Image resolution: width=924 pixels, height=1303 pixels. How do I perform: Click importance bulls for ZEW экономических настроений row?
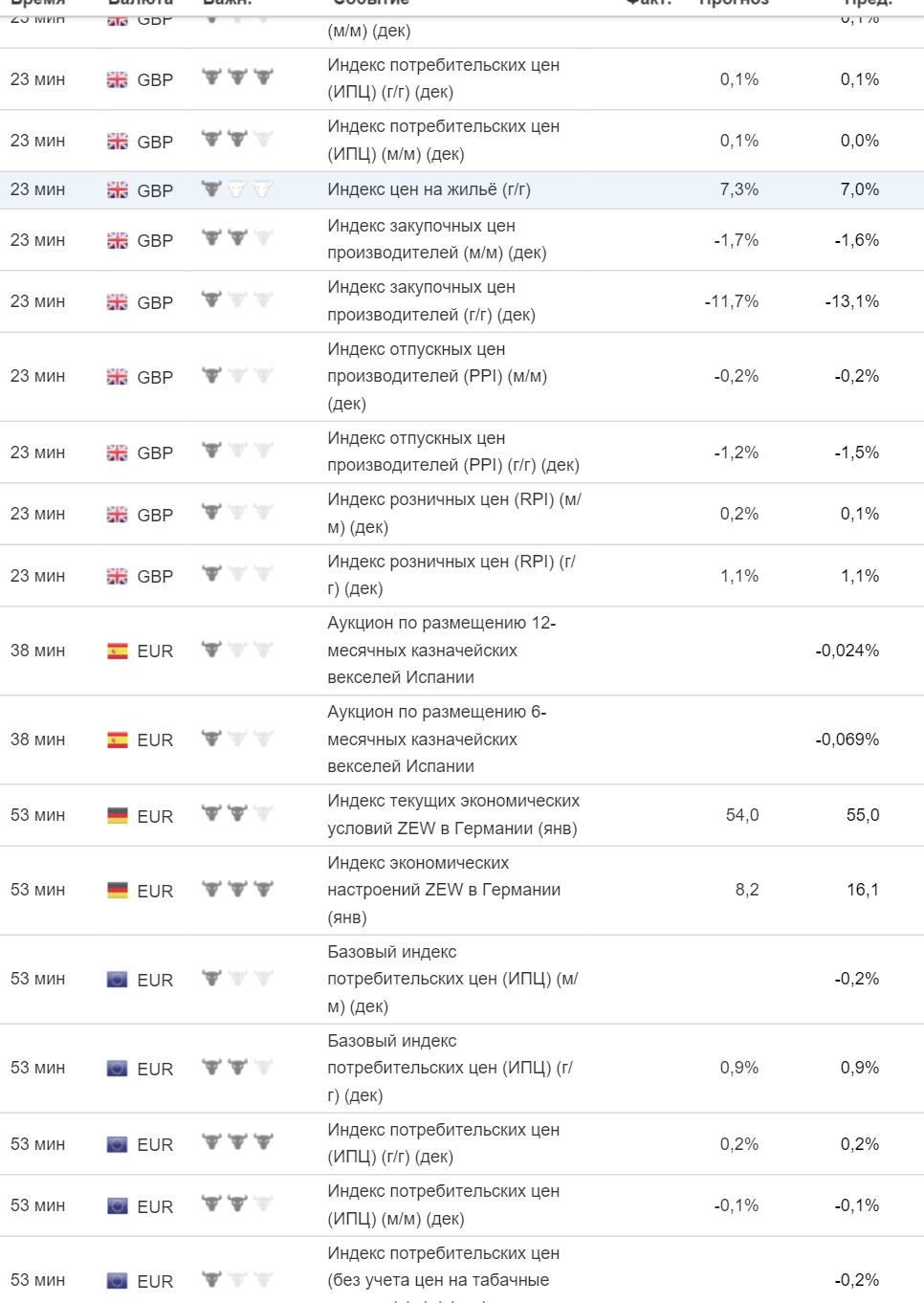(x=237, y=890)
